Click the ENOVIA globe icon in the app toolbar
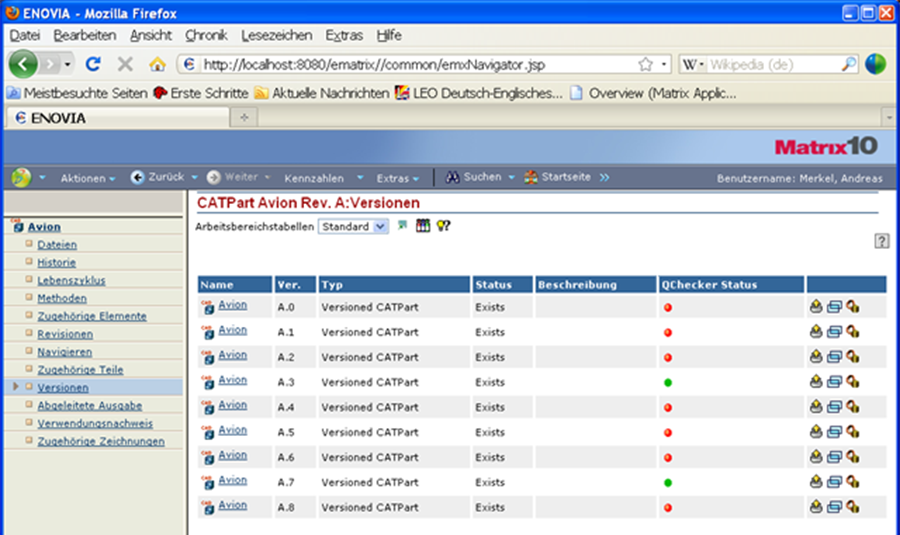 [21, 177]
